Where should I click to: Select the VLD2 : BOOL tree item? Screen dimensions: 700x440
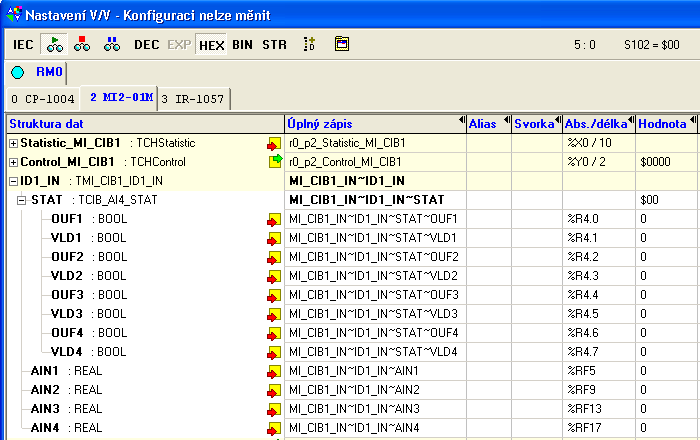tap(89, 276)
